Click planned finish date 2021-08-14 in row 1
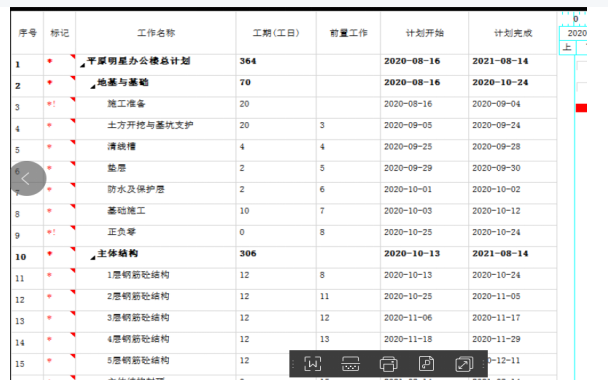608x387 pixels. pos(500,61)
